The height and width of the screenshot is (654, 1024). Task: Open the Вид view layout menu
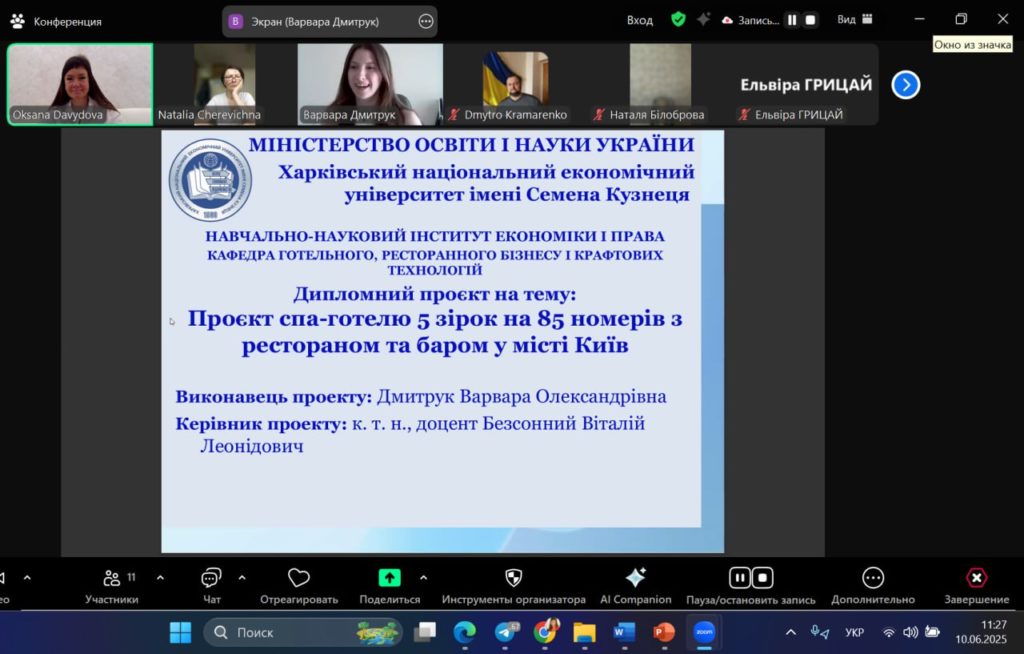tap(854, 20)
